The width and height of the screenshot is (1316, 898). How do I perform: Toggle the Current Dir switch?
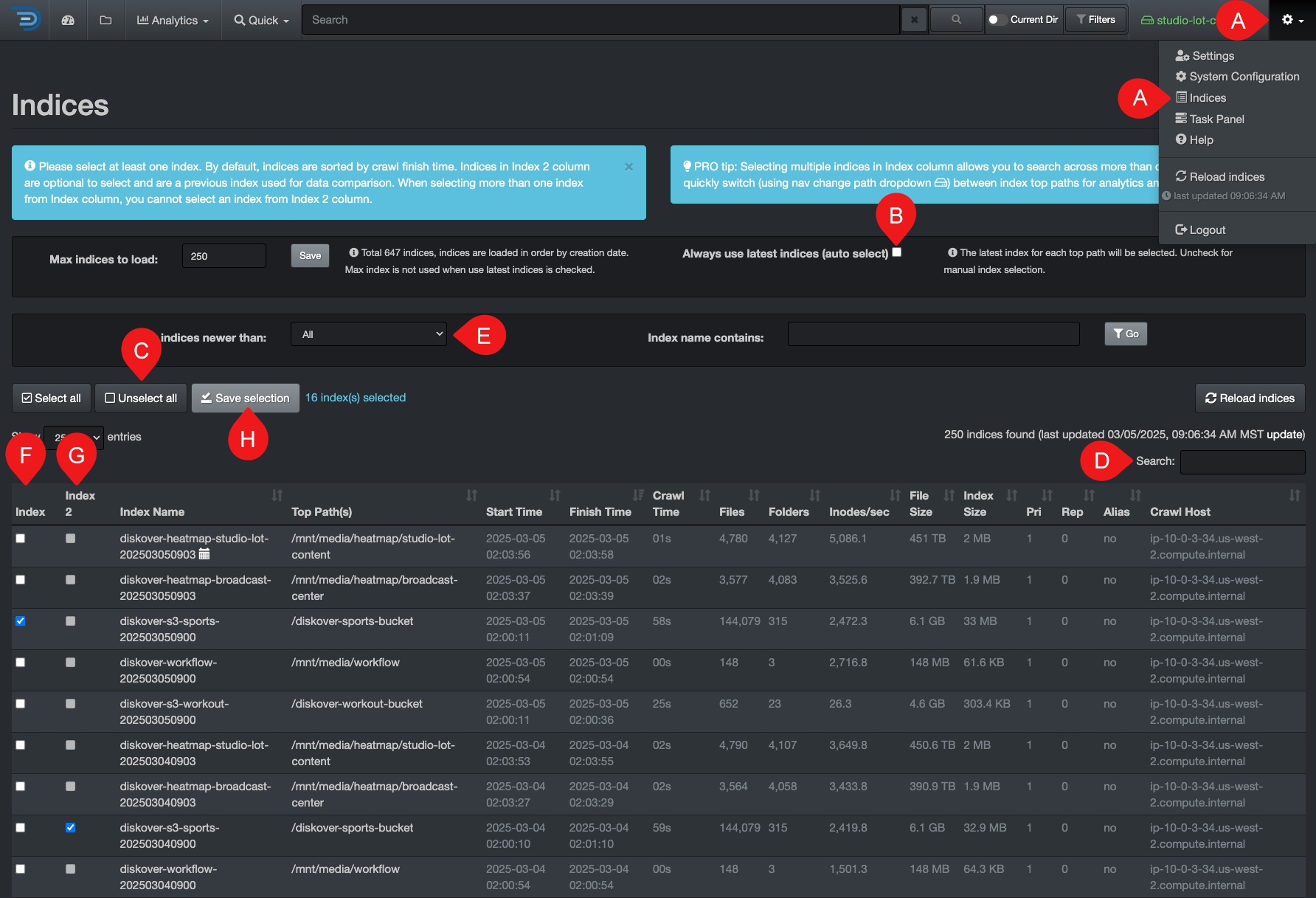click(997, 20)
